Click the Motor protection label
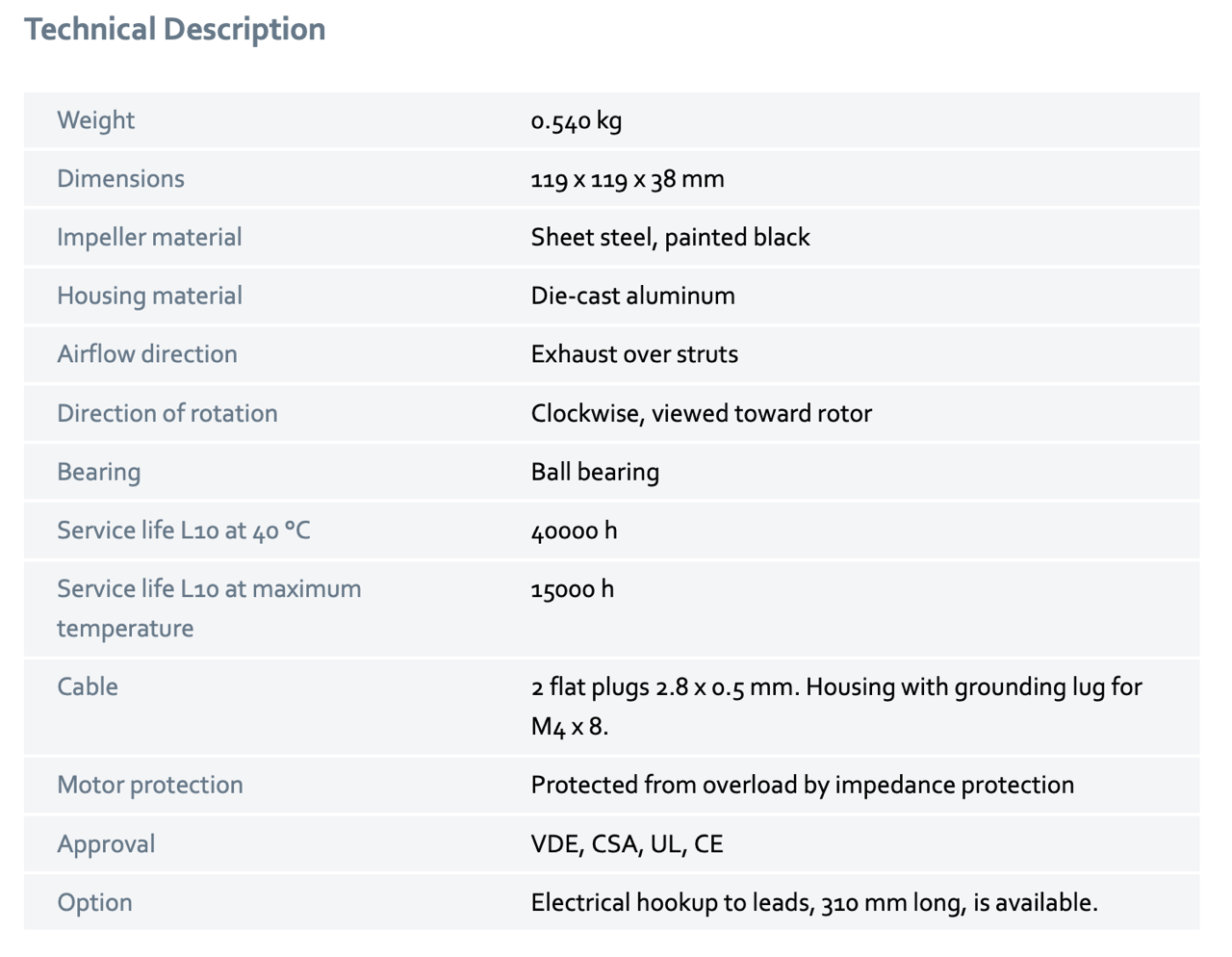 [149, 786]
